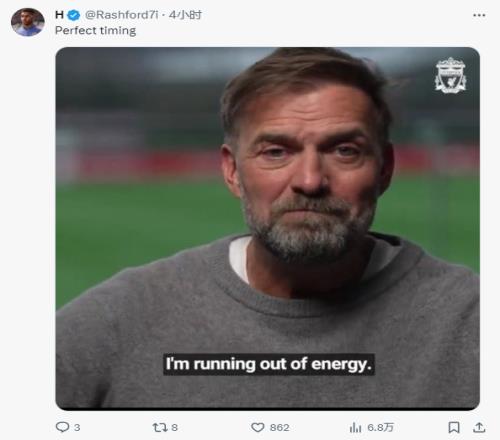Click the I'm running out of energy caption
500x440 pixels.
(269, 364)
